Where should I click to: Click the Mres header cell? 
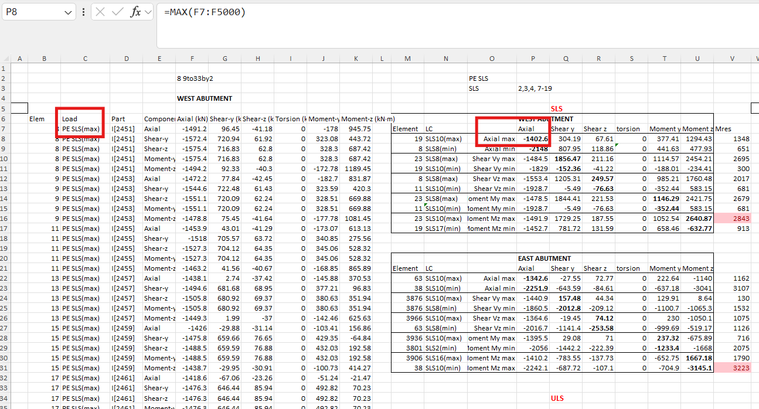click(723, 129)
